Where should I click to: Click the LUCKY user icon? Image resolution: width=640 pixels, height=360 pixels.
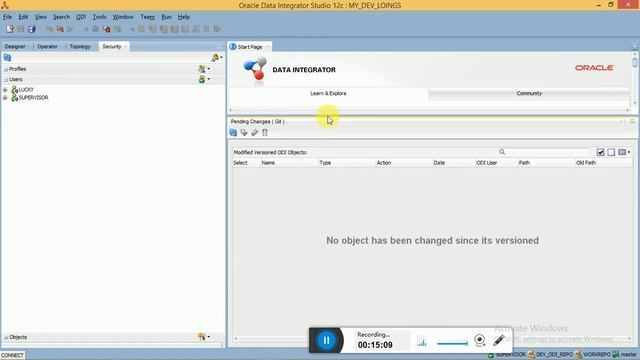point(15,89)
